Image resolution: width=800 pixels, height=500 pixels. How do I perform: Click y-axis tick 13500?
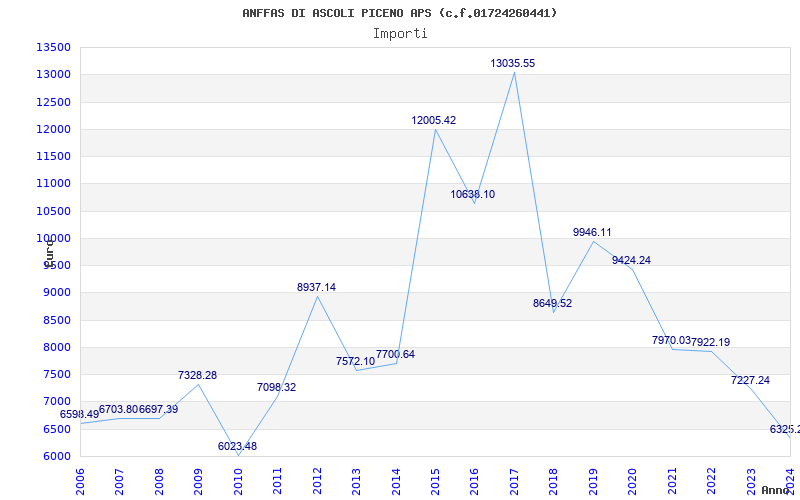[x=53, y=47]
